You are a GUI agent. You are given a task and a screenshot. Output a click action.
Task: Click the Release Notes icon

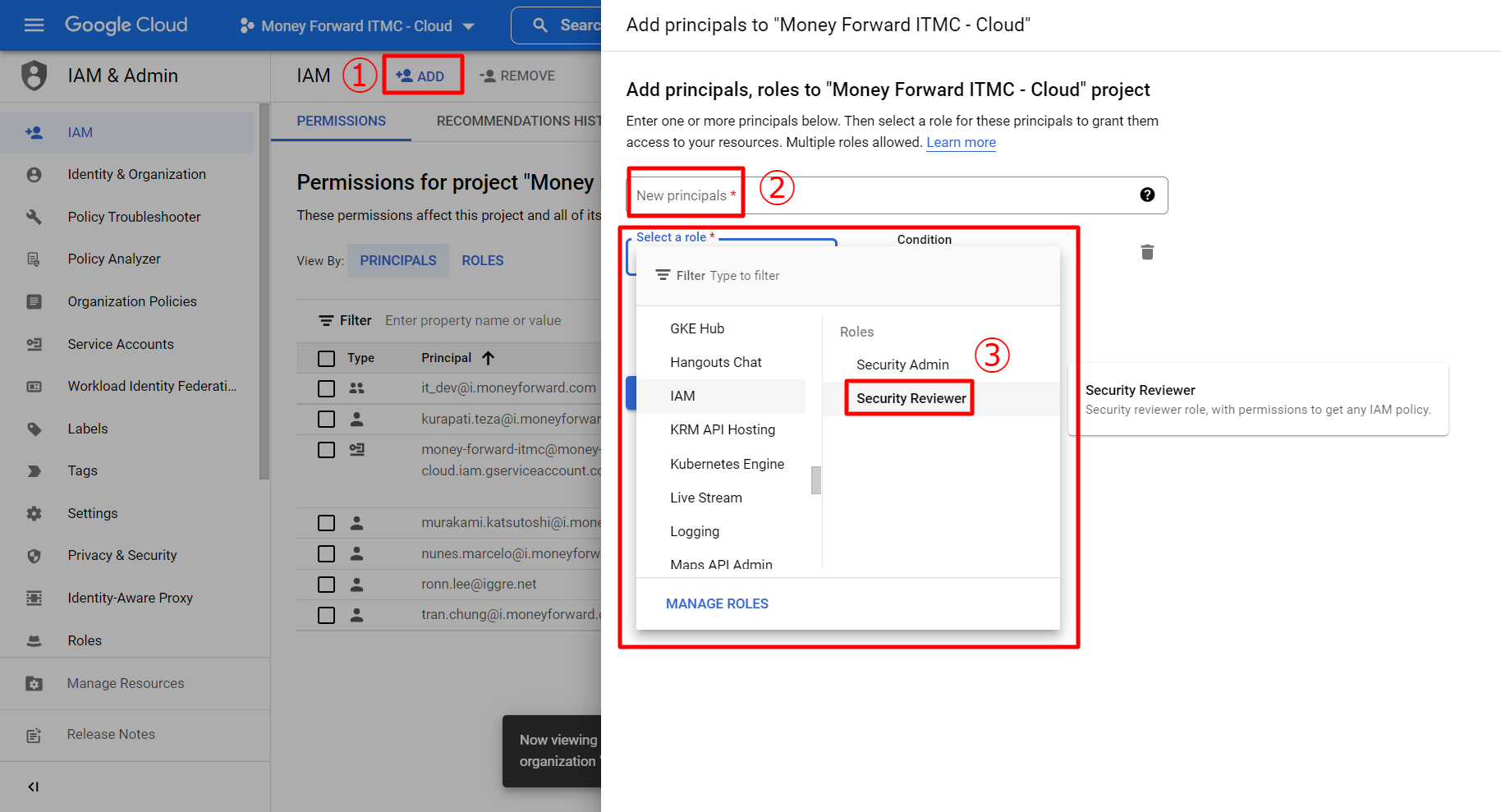point(34,735)
